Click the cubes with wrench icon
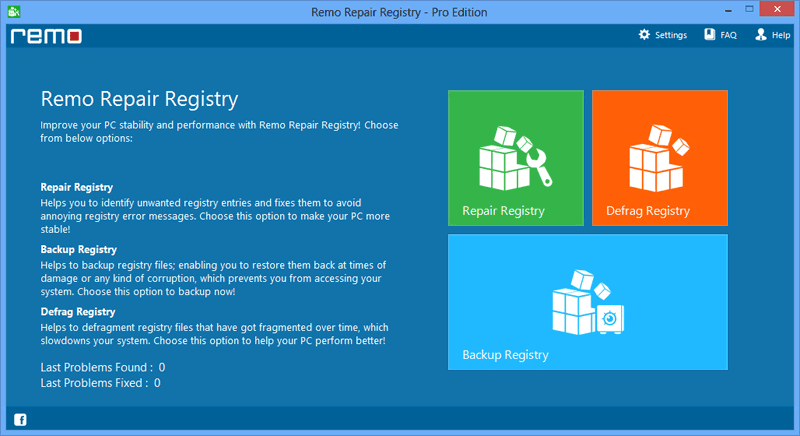The width and height of the screenshot is (800, 436). pyautogui.click(x=515, y=158)
